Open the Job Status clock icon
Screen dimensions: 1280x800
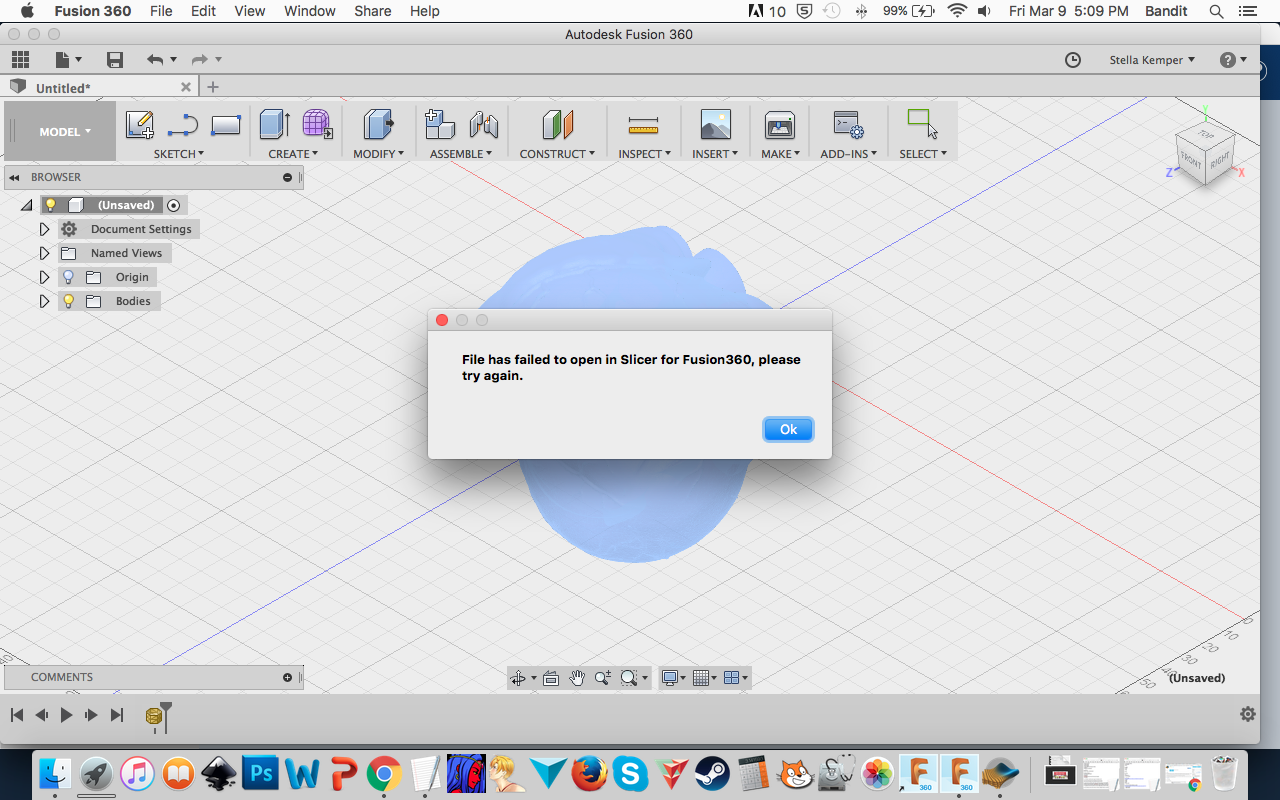[x=1073, y=60]
